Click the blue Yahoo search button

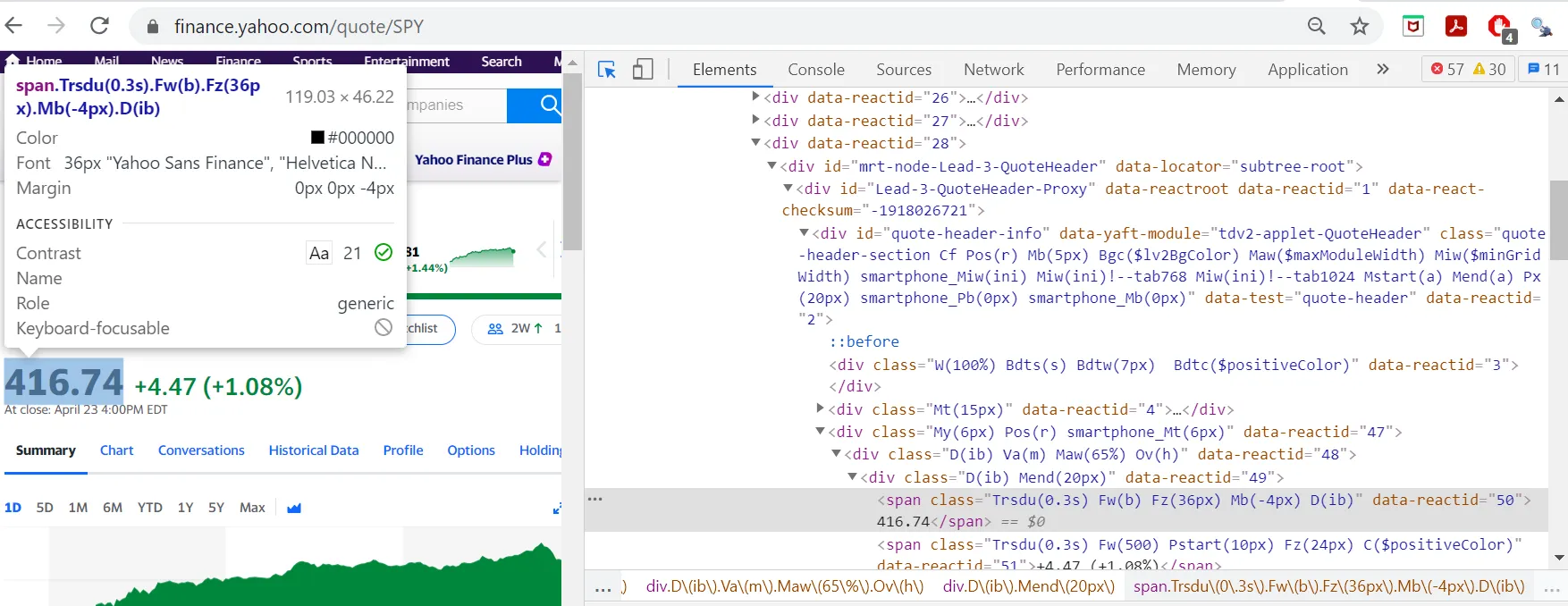tap(535, 105)
